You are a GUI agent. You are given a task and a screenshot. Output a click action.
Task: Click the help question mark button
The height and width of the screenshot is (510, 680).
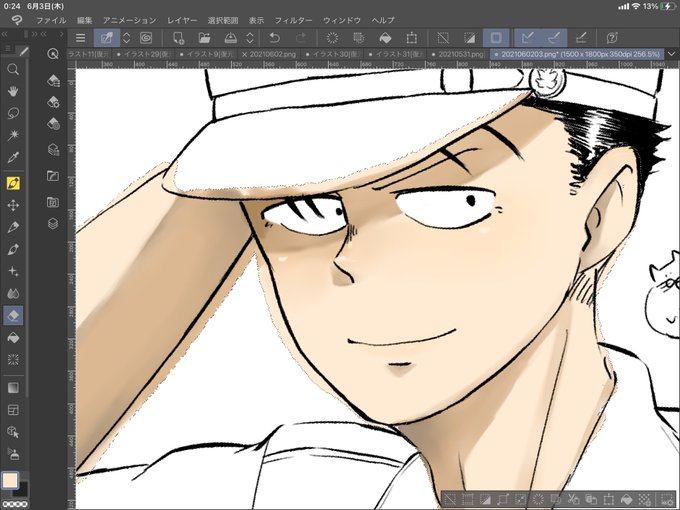click(x=612, y=38)
